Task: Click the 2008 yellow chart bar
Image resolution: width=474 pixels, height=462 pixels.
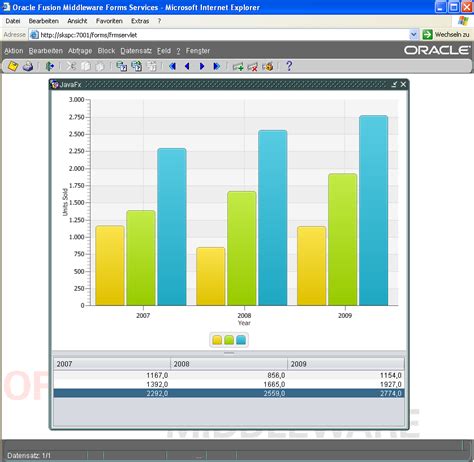Action: click(211, 276)
